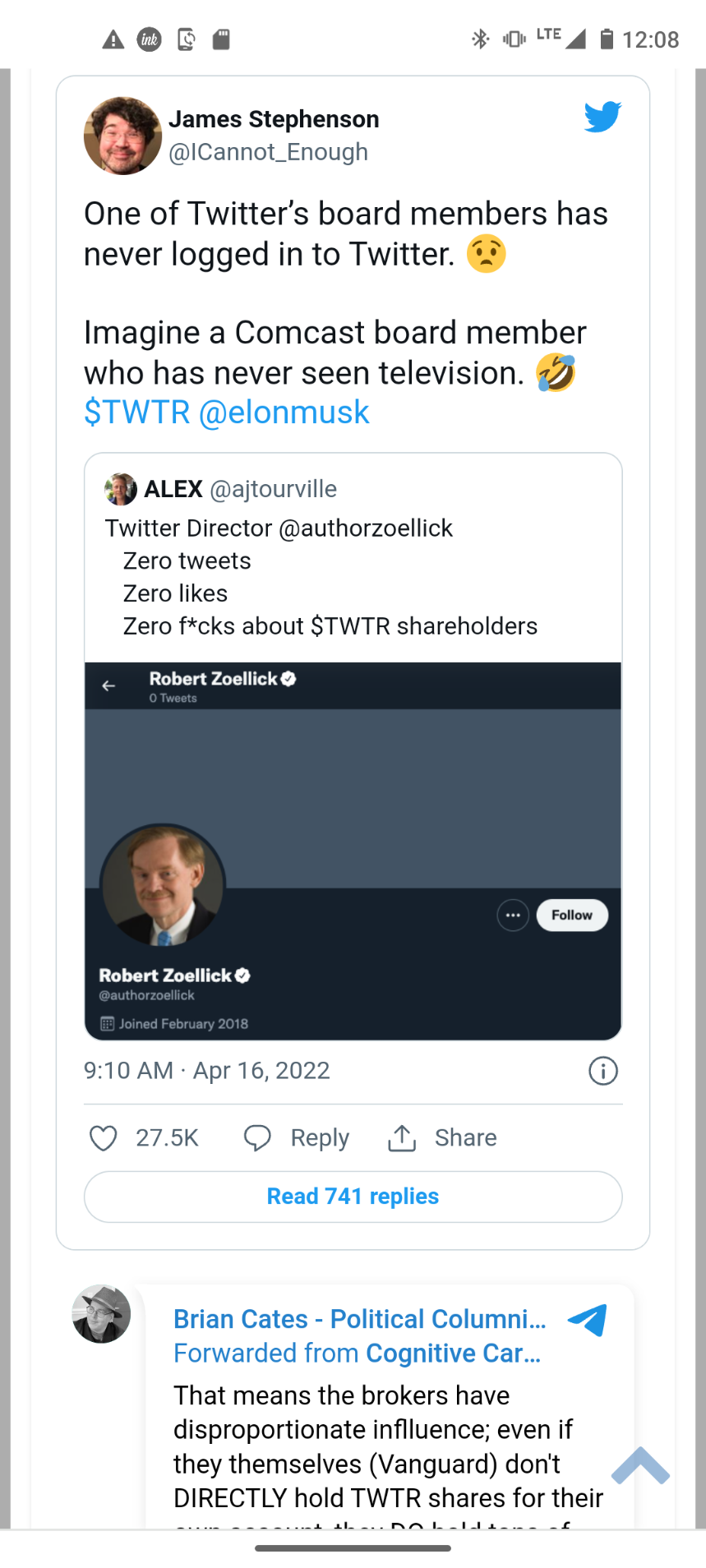This screenshot has width=706, height=1568.
Task: Tap the Telegram paper plane icon
Action: (x=588, y=1320)
